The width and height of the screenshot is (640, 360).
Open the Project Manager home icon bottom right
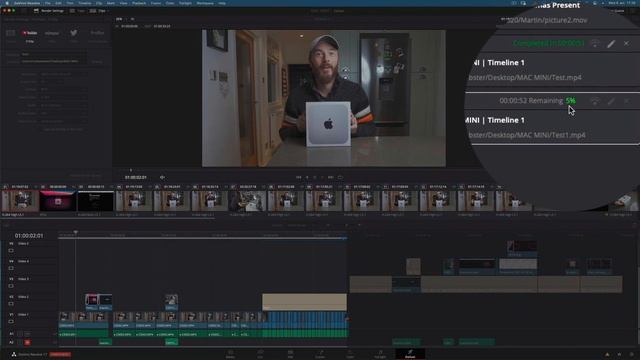click(x=620, y=354)
